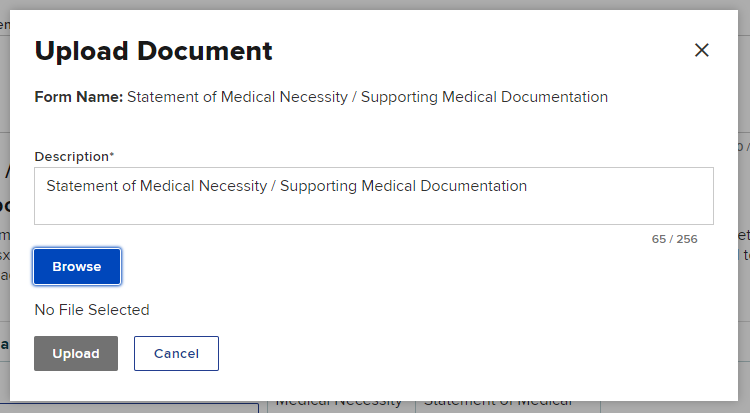Viewport: 750px width, 413px height.
Task: Click the empty second line of Description
Action: click(x=373, y=208)
